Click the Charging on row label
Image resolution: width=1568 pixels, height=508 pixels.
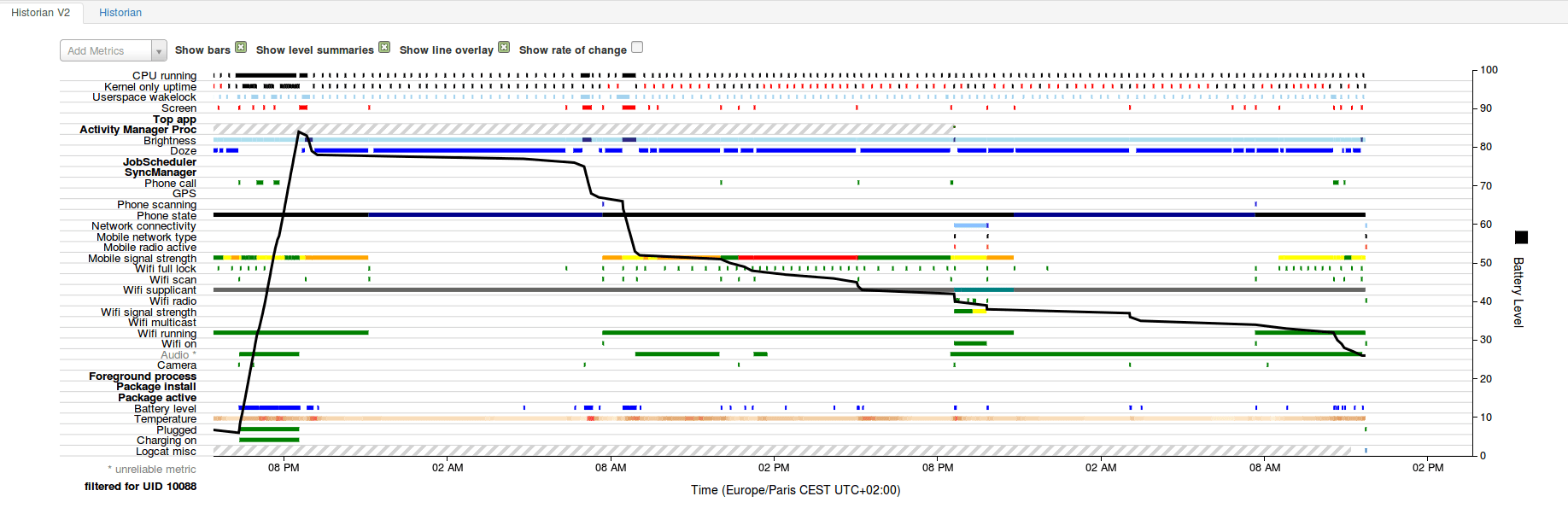(x=166, y=441)
